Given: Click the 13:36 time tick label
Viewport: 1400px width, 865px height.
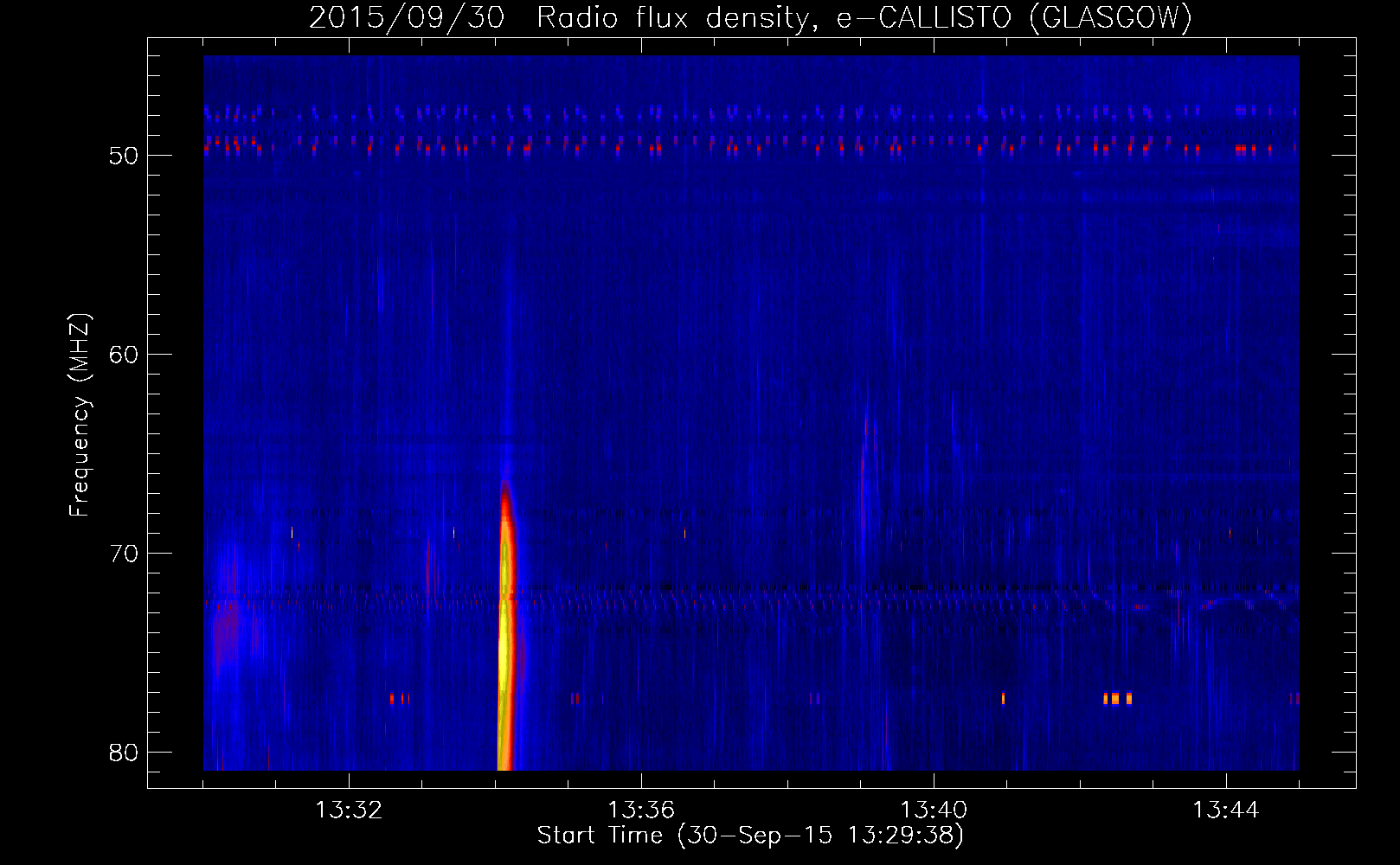Looking at the screenshot, I should (641, 811).
